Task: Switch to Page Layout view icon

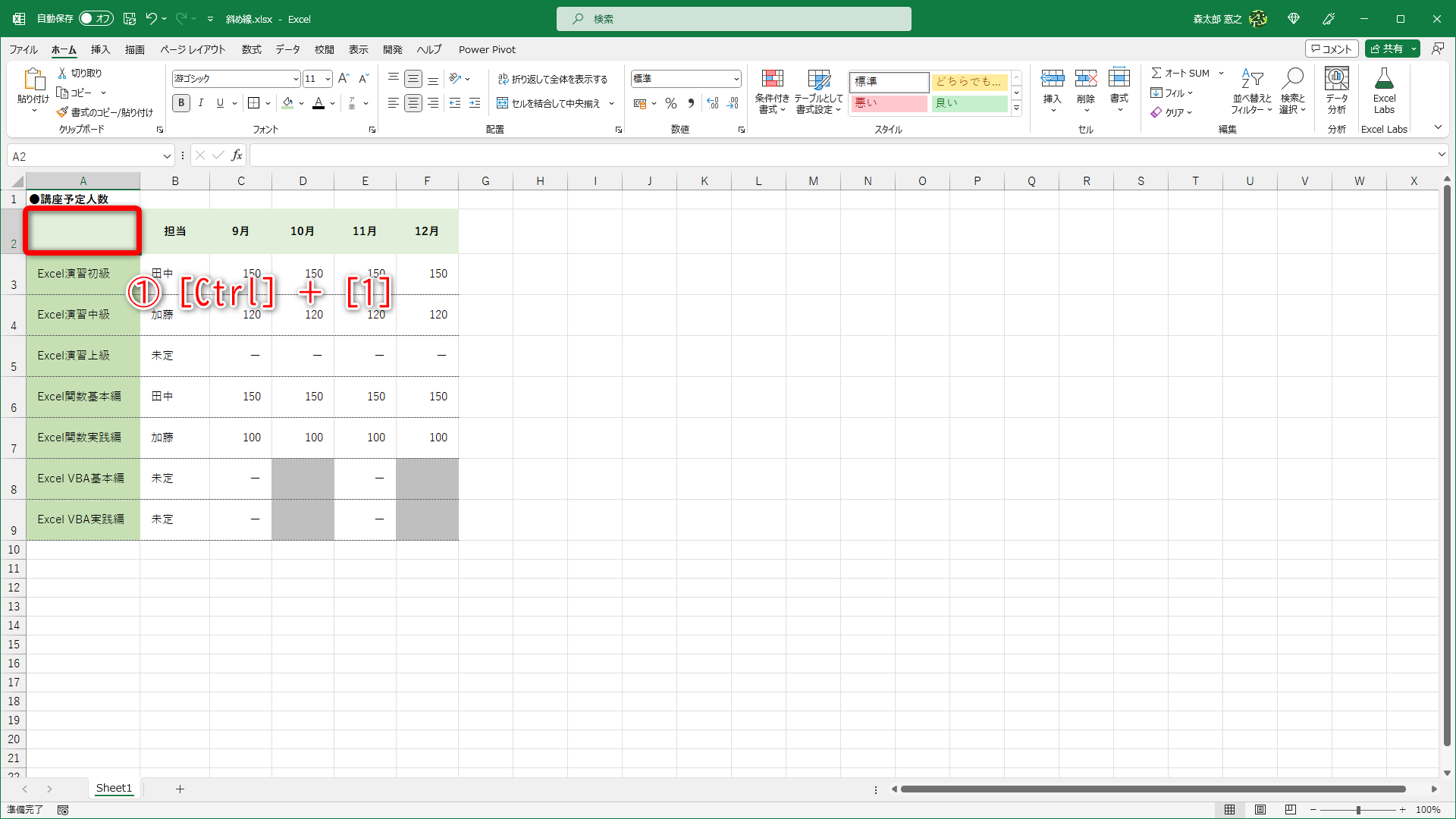Action: (x=1260, y=810)
